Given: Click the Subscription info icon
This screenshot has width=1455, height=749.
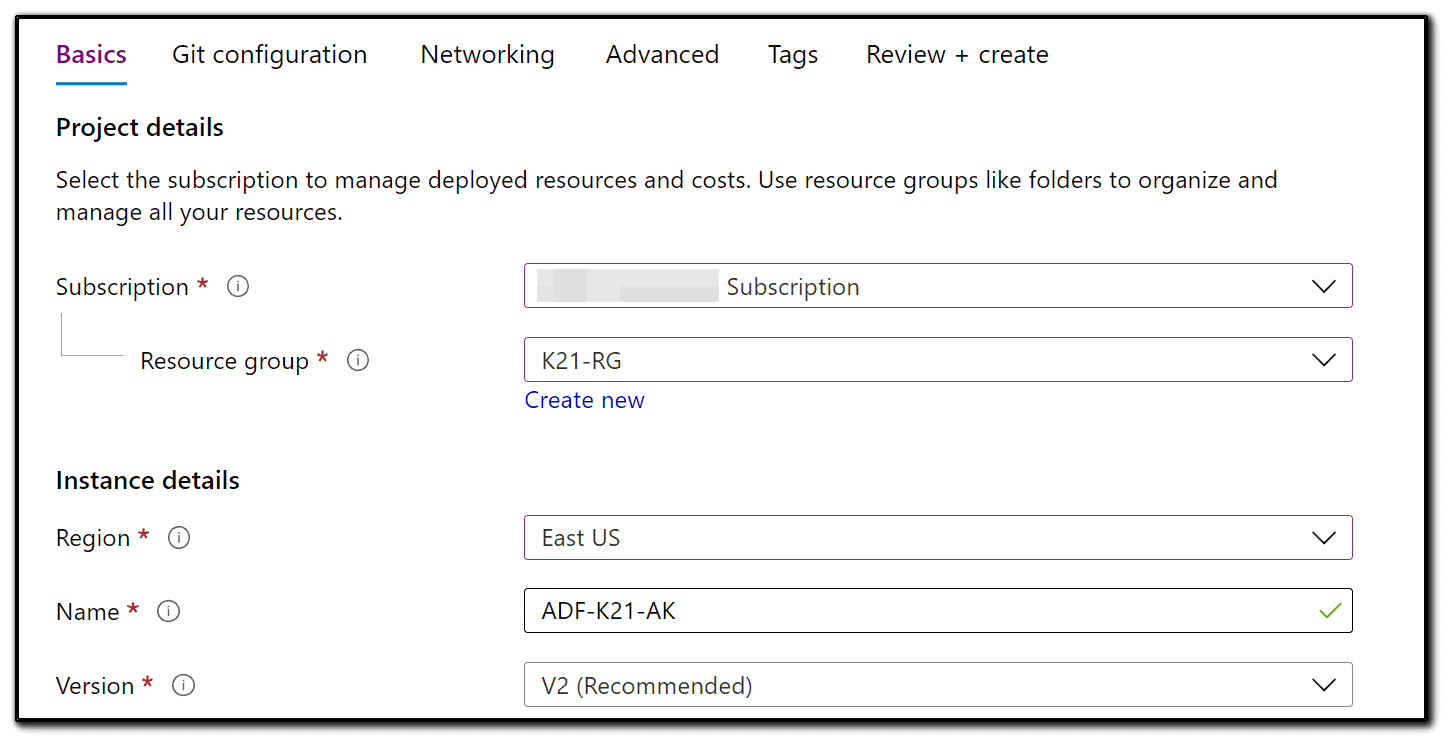Looking at the screenshot, I should point(238,287).
